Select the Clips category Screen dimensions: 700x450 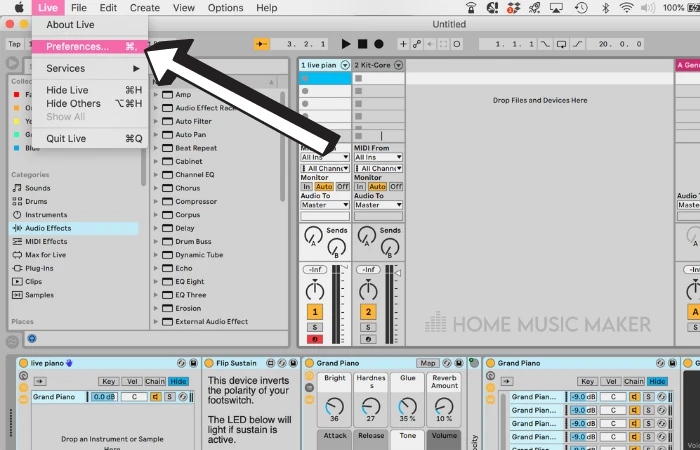point(33,282)
